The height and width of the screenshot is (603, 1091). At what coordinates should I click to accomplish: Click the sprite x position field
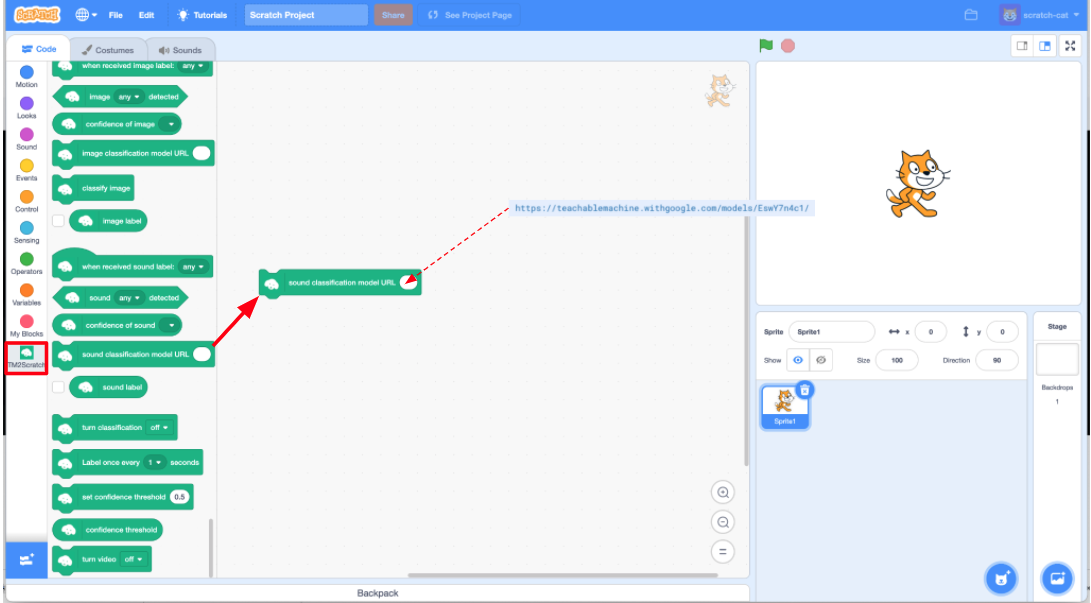click(x=930, y=332)
